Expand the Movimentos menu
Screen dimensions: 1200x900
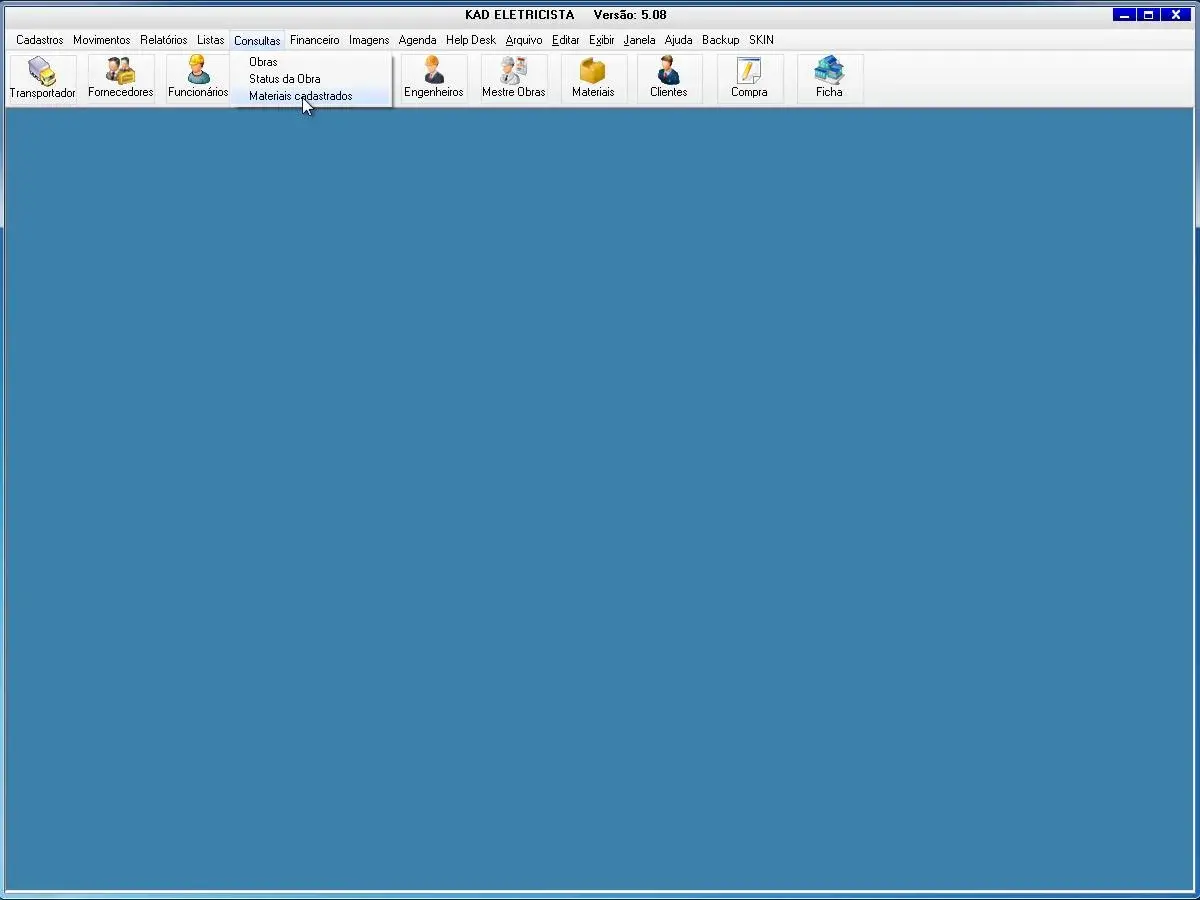point(101,40)
